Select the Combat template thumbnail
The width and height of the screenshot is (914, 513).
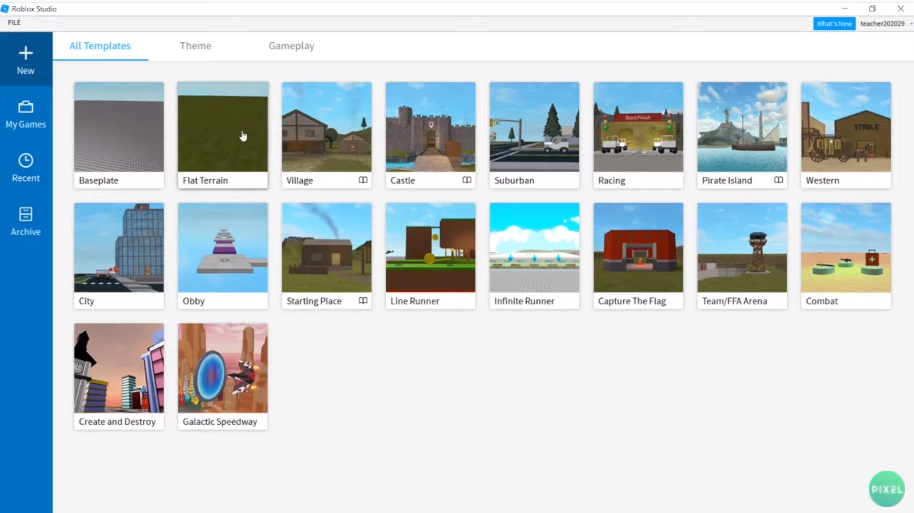point(846,248)
